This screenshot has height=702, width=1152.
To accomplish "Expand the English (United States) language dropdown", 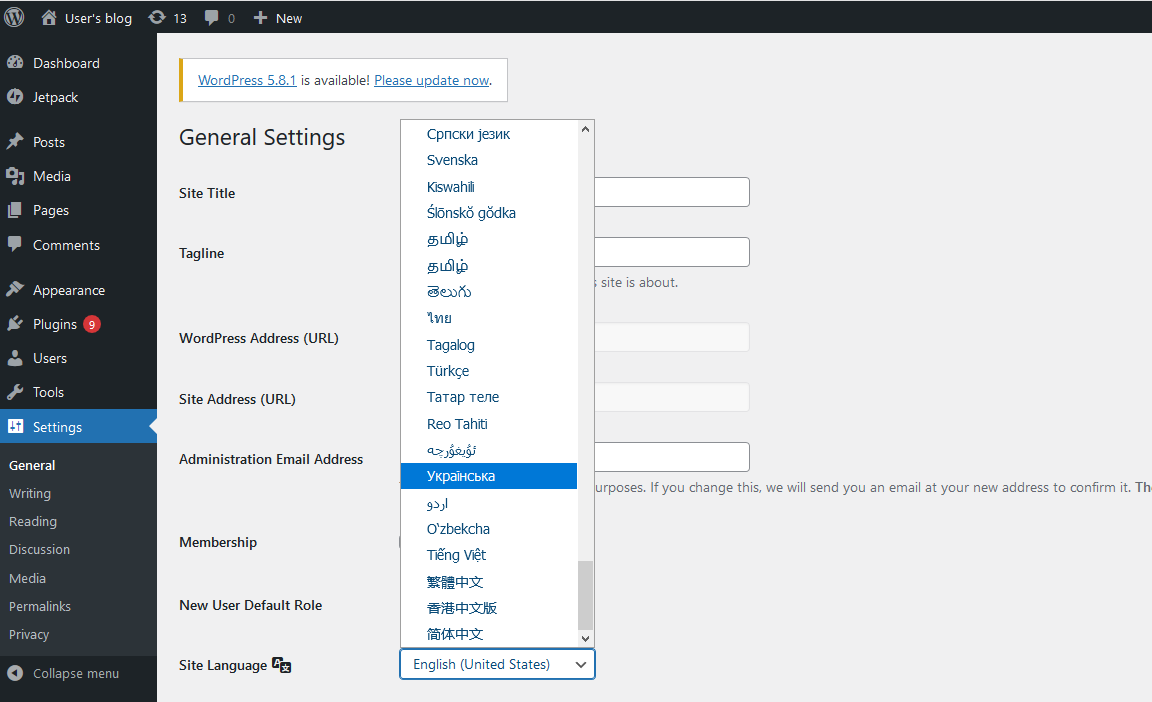I will pos(497,664).
